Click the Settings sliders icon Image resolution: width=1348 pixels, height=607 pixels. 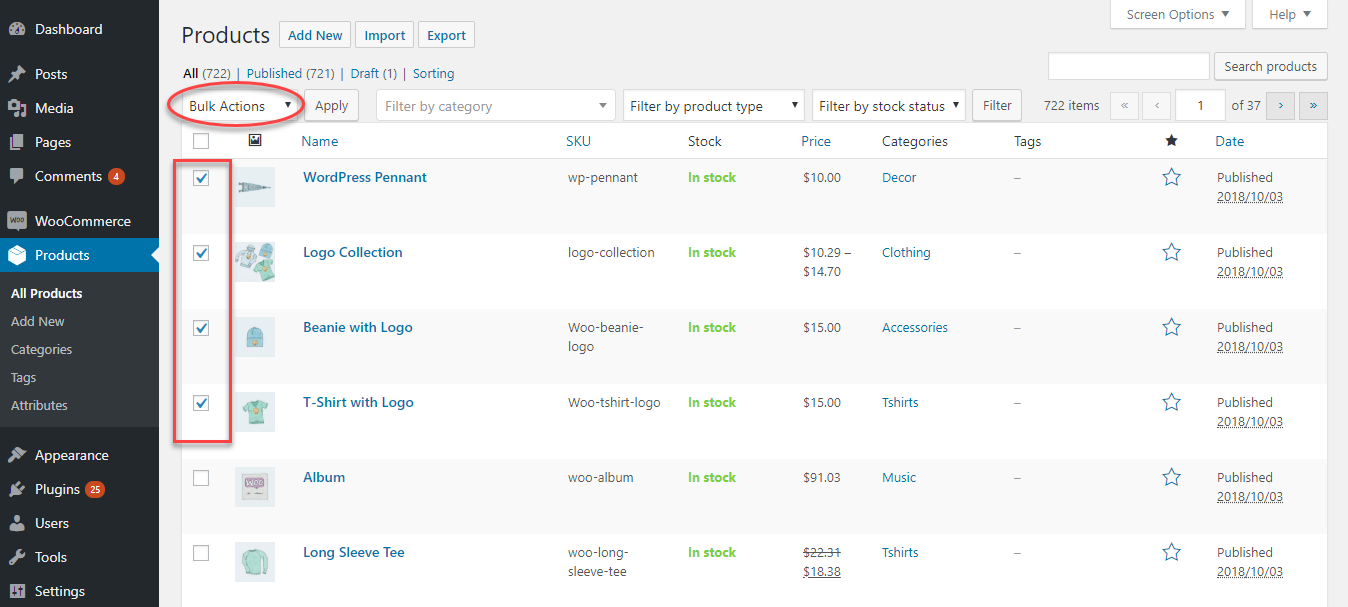(16, 591)
